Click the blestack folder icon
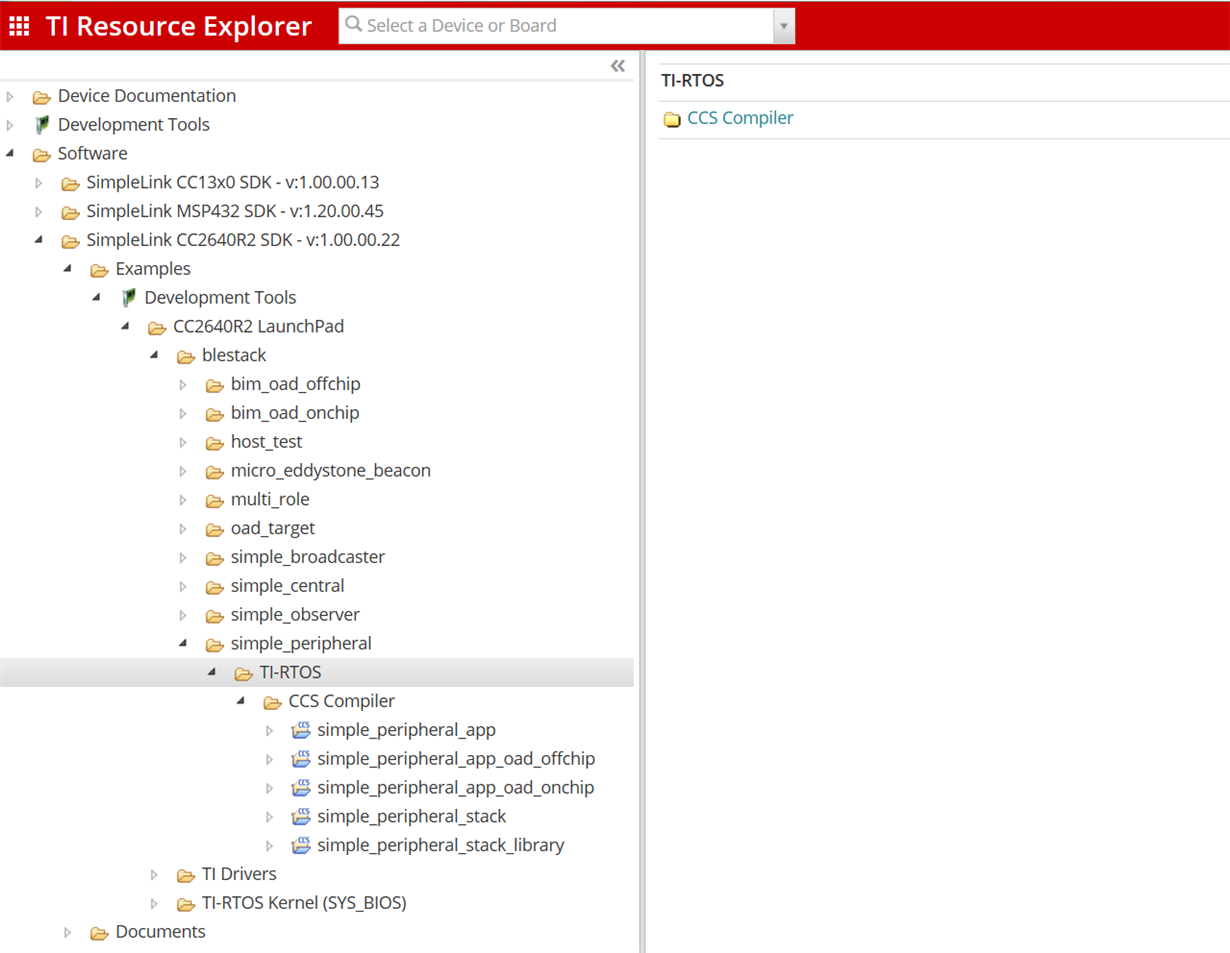1230x953 pixels. [186, 356]
